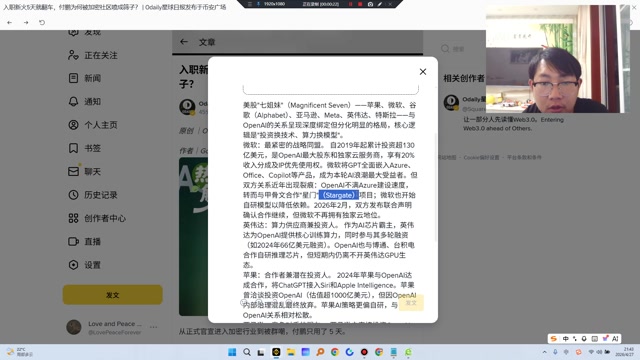The image size is (640, 360).
Task: Click the empty text box atop the dialog
Action: pos(331,89)
